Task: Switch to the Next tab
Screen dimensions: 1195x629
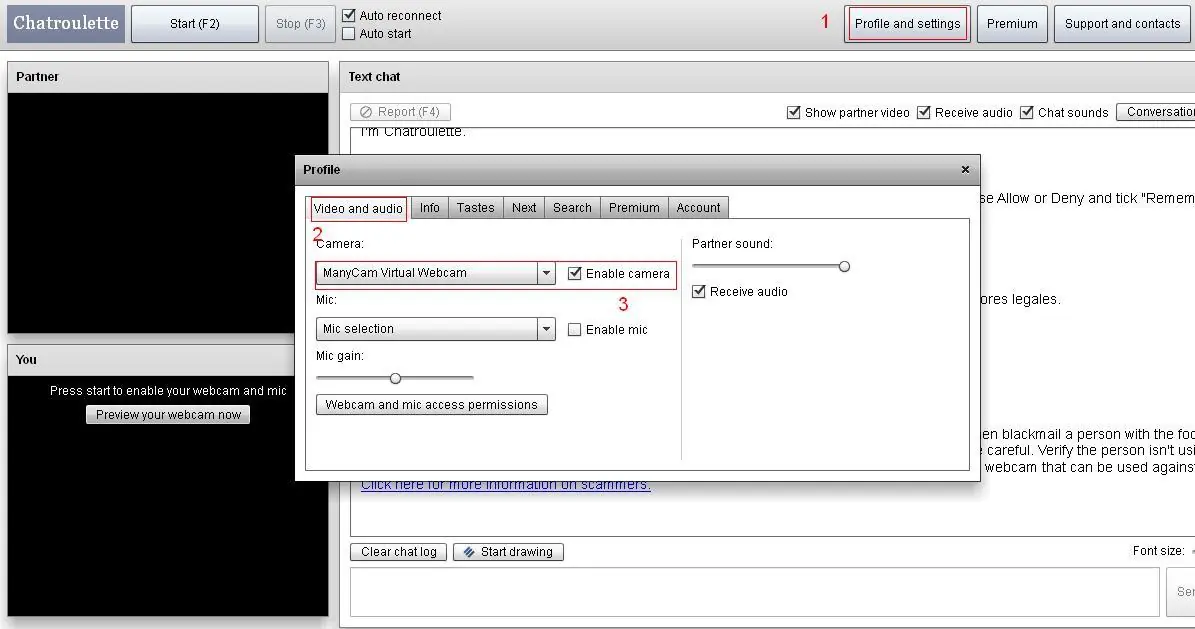Action: pyautogui.click(x=524, y=207)
